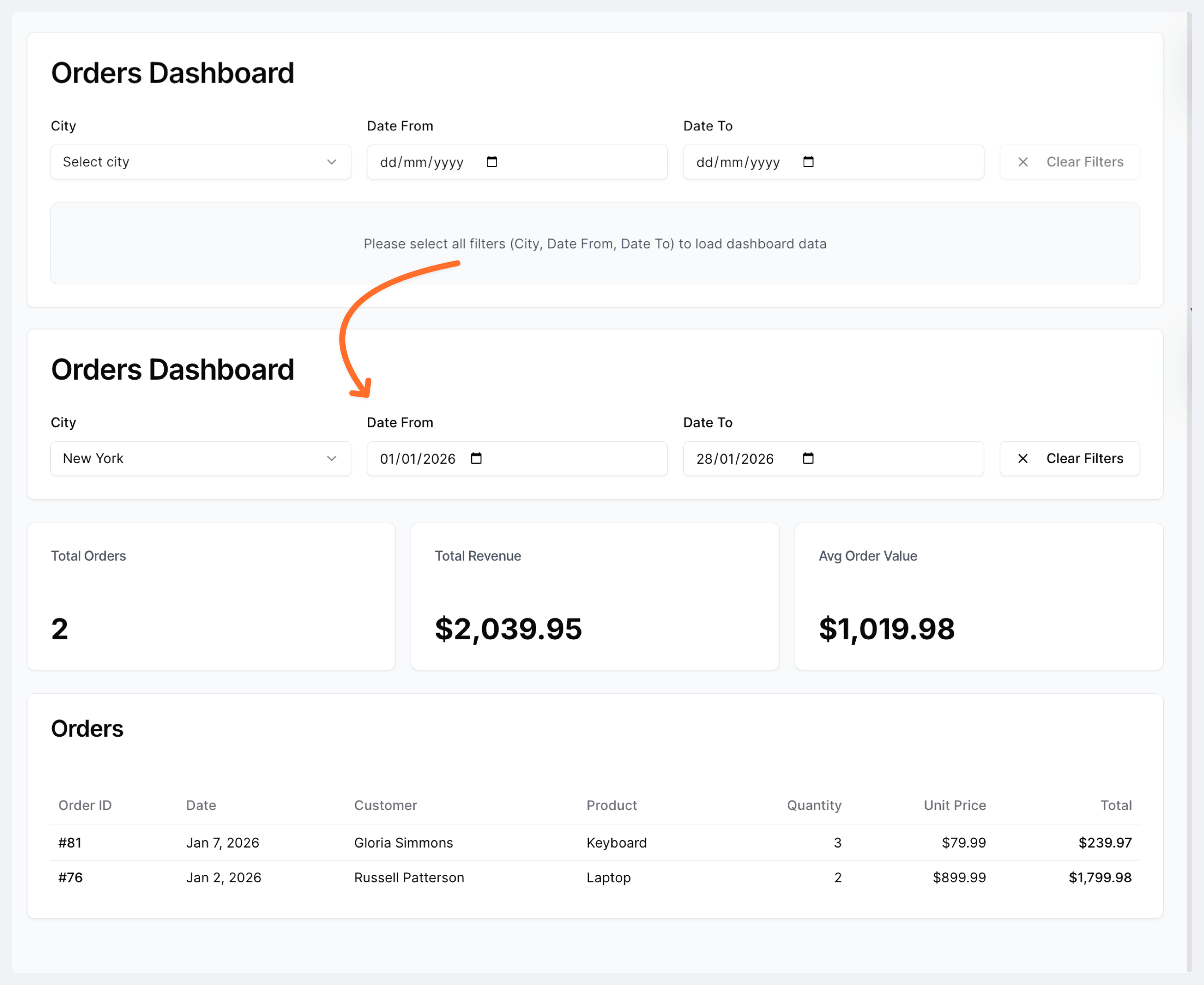Click X icon in disabled Clear Filters button
This screenshot has width=1204, height=985.
[x=1023, y=162]
